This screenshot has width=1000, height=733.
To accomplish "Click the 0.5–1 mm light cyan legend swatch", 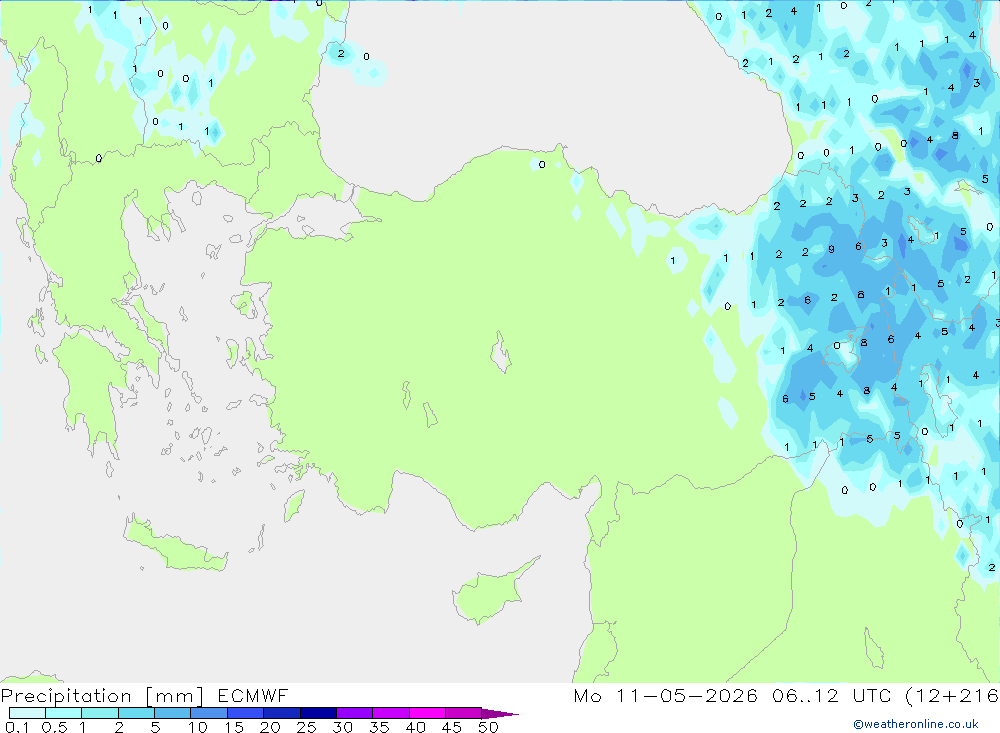I will pos(64,713).
